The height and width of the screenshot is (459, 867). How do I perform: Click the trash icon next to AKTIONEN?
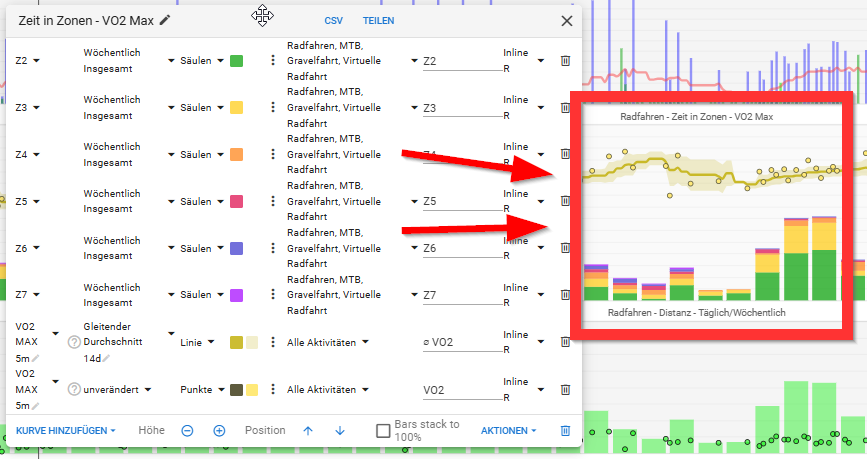tap(565, 430)
